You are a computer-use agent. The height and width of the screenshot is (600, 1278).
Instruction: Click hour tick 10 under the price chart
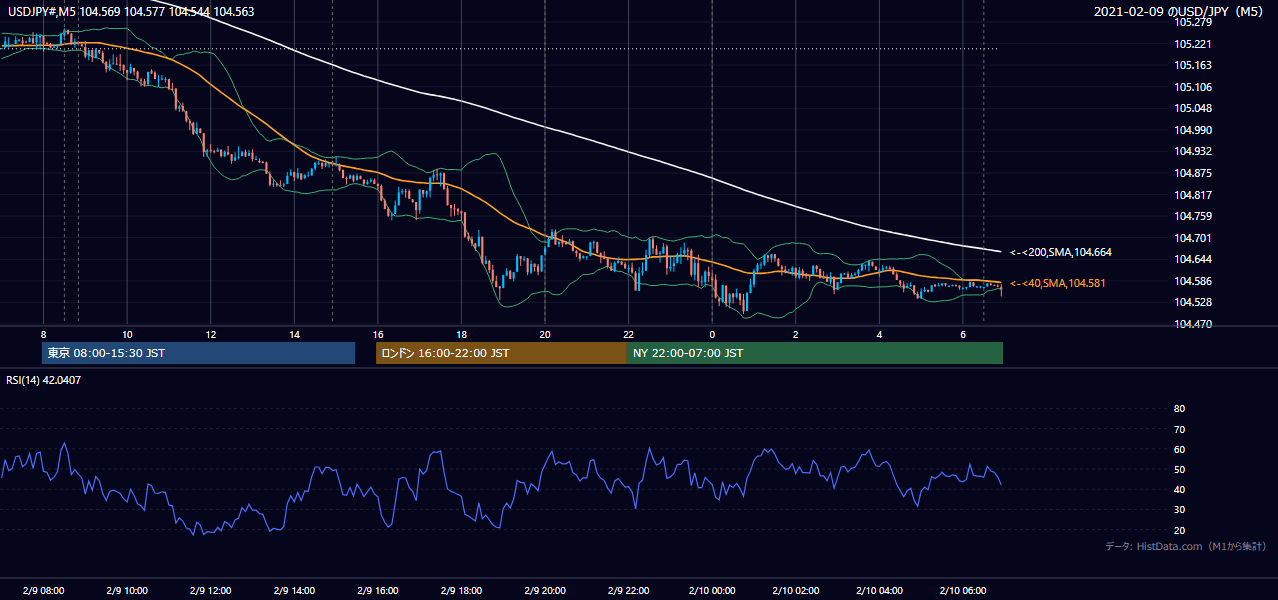click(127, 334)
